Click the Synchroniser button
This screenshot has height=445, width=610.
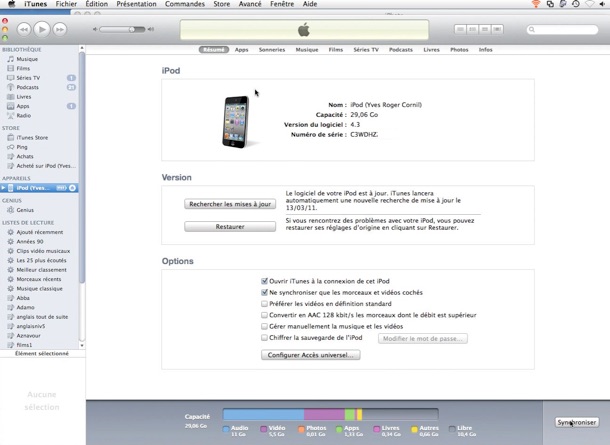577,422
